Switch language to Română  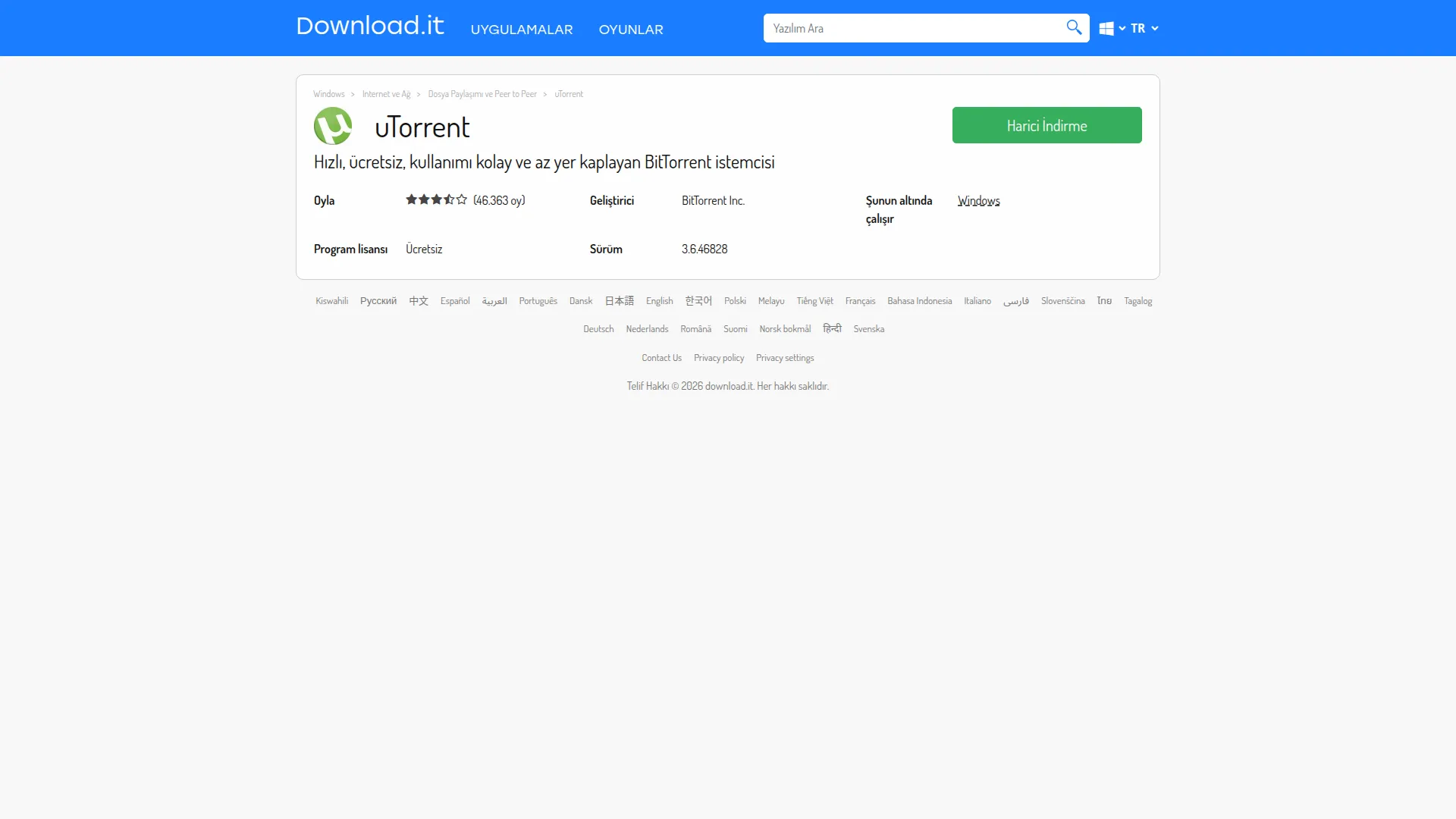(695, 329)
